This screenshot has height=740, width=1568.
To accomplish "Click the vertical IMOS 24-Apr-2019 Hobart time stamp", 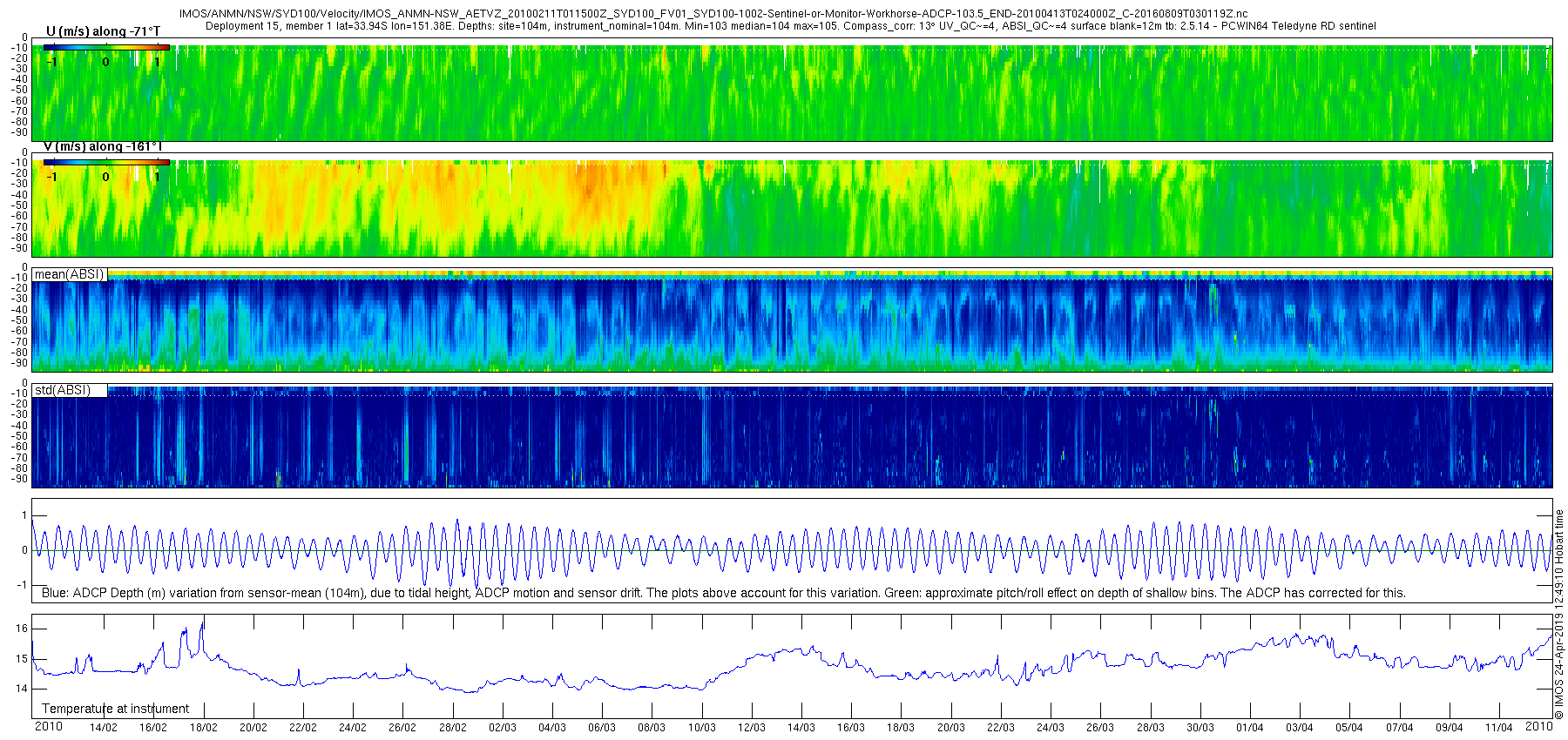I will pos(1559,615).
